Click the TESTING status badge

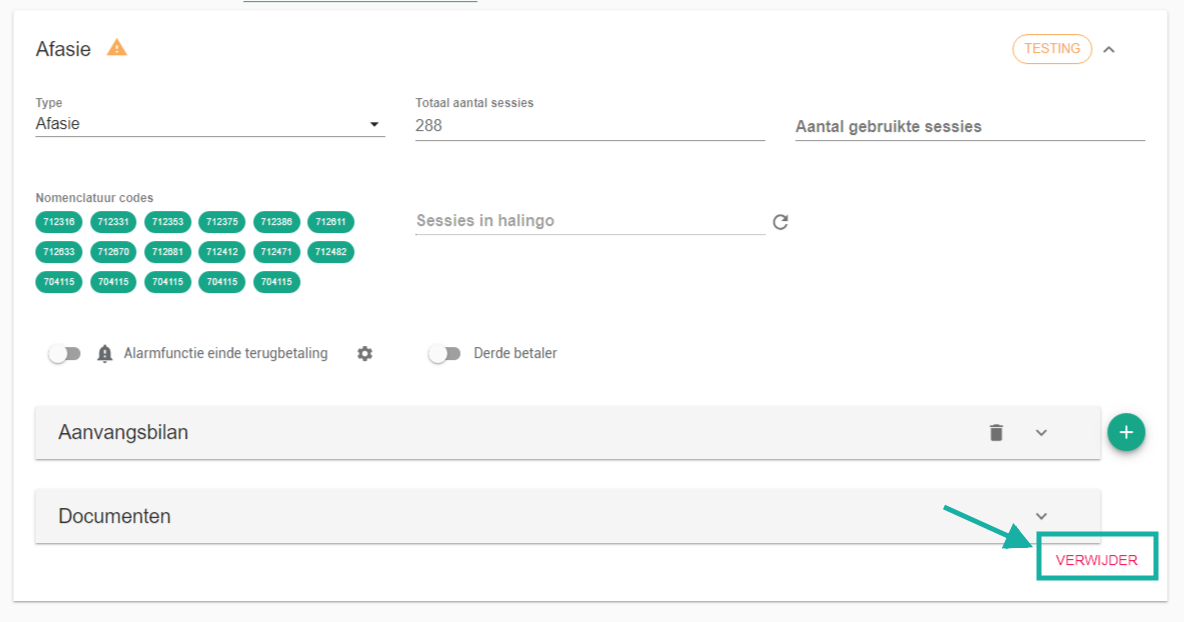click(x=1052, y=49)
